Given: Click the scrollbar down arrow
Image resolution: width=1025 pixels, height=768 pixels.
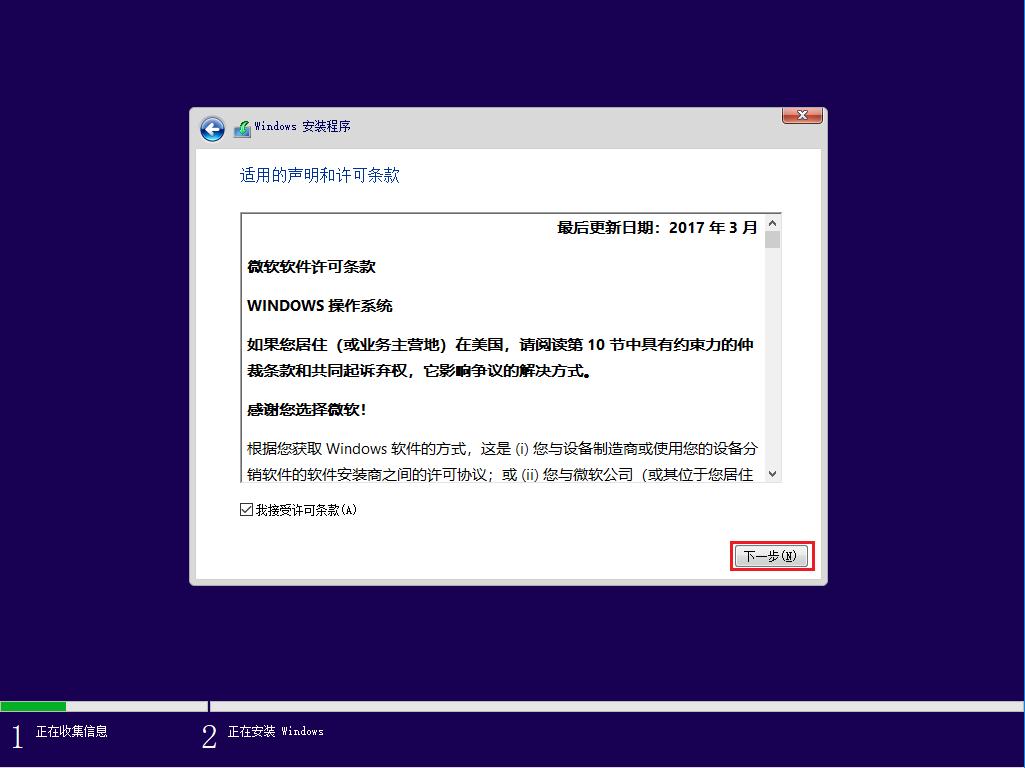Looking at the screenshot, I should (772, 475).
